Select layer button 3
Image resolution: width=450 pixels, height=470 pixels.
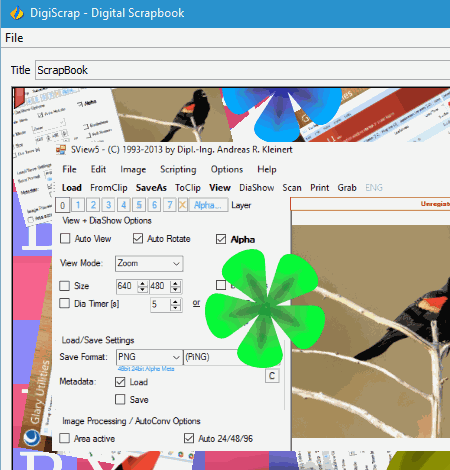tap(108, 205)
